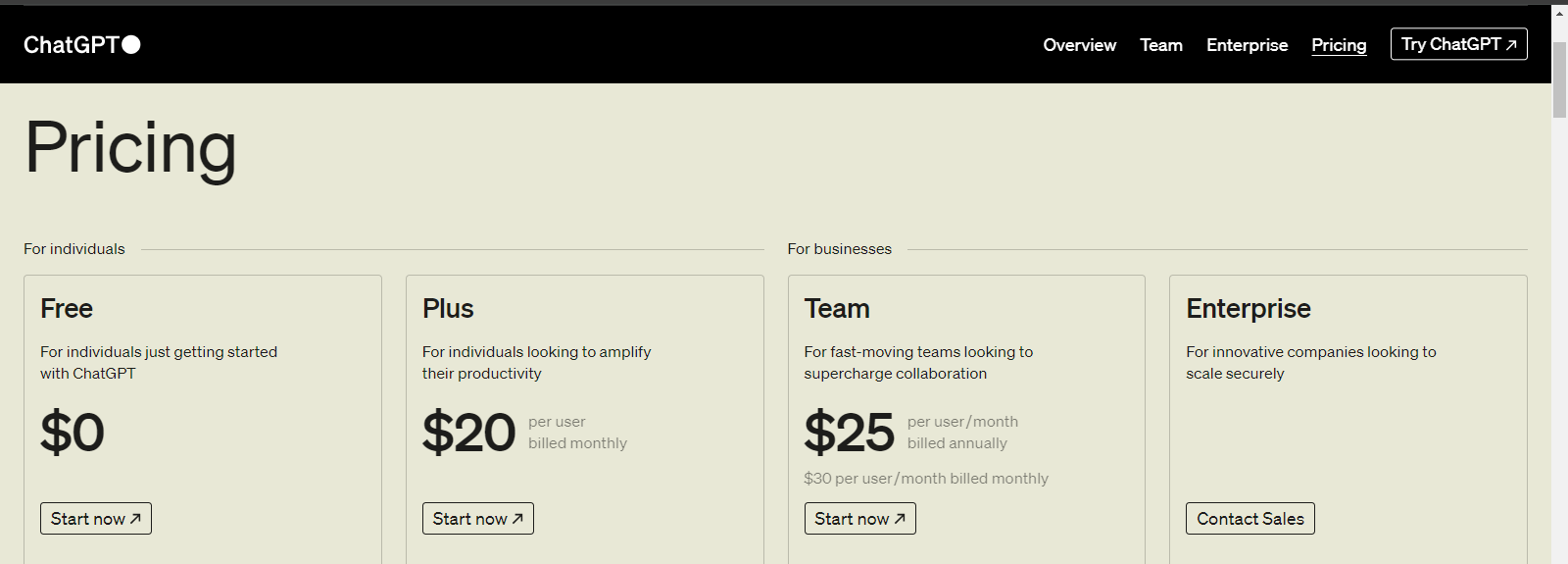Click Start now under Team plan
The image size is (1568, 564).
[859, 518]
